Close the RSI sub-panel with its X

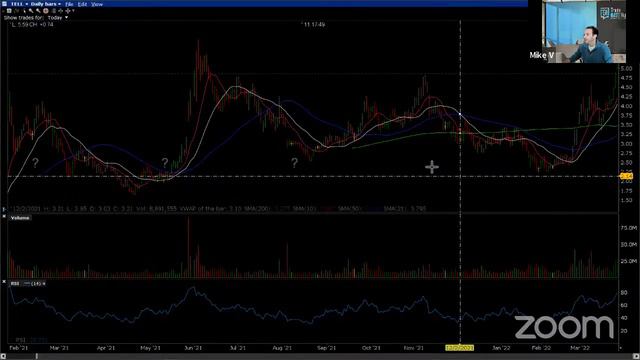pyautogui.click(x=4, y=282)
